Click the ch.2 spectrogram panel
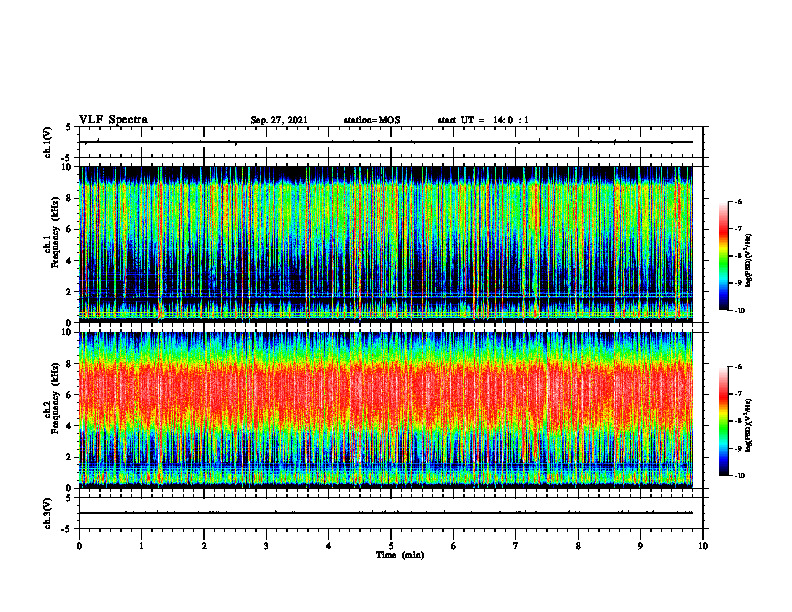Screen dimensions: 792x612 (386, 410)
